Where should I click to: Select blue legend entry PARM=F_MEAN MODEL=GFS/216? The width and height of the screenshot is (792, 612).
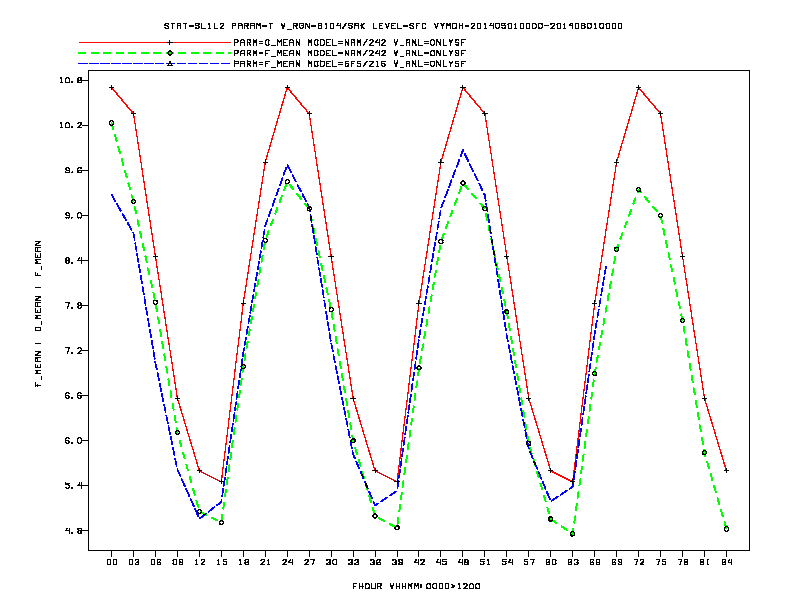[350, 64]
